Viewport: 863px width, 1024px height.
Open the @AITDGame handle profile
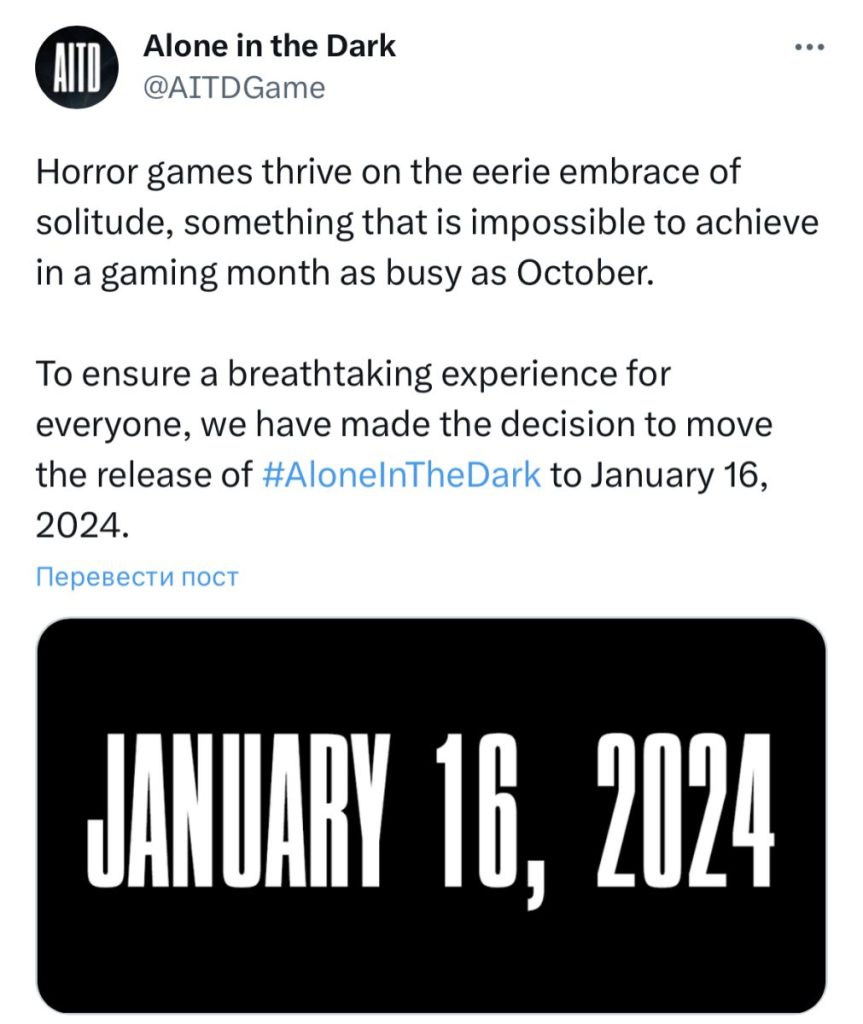tap(234, 88)
